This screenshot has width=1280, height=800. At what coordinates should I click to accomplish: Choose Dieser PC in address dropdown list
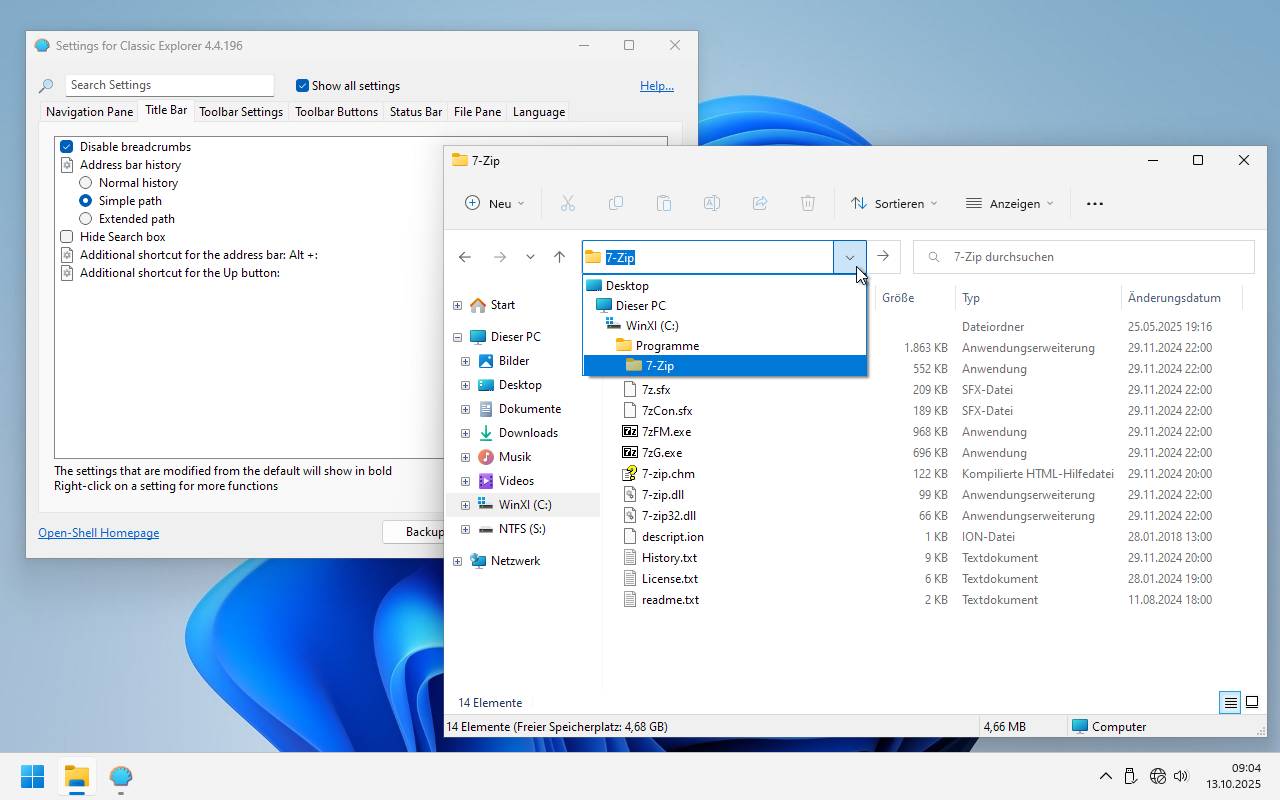point(725,306)
